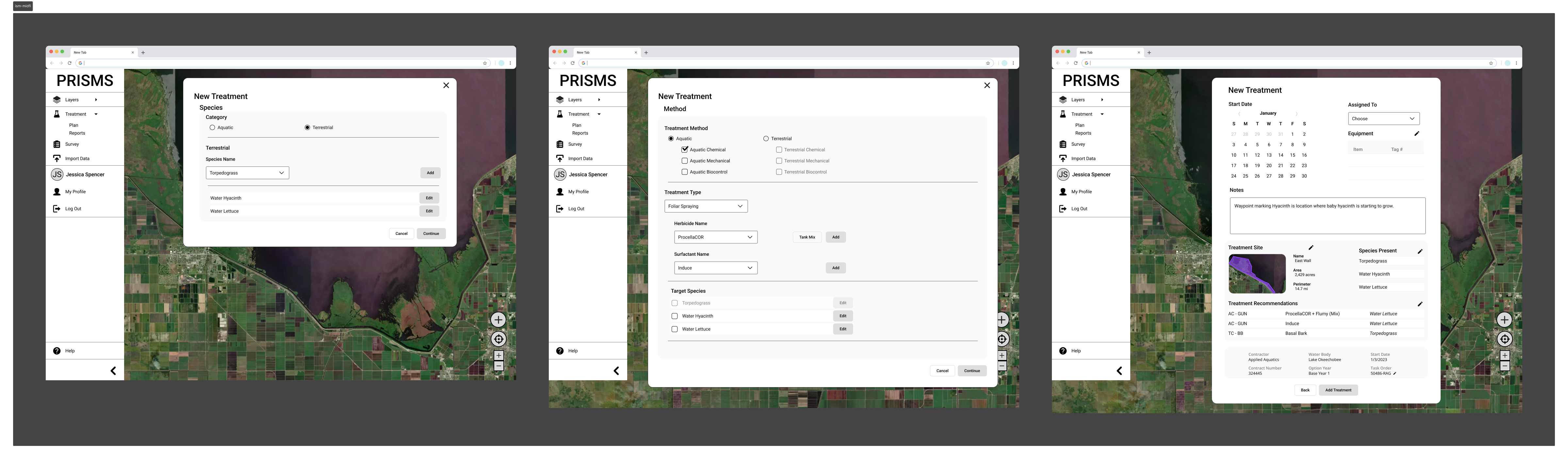
Task: Click the Layers stack icon in first window sidebar
Action: [57, 100]
